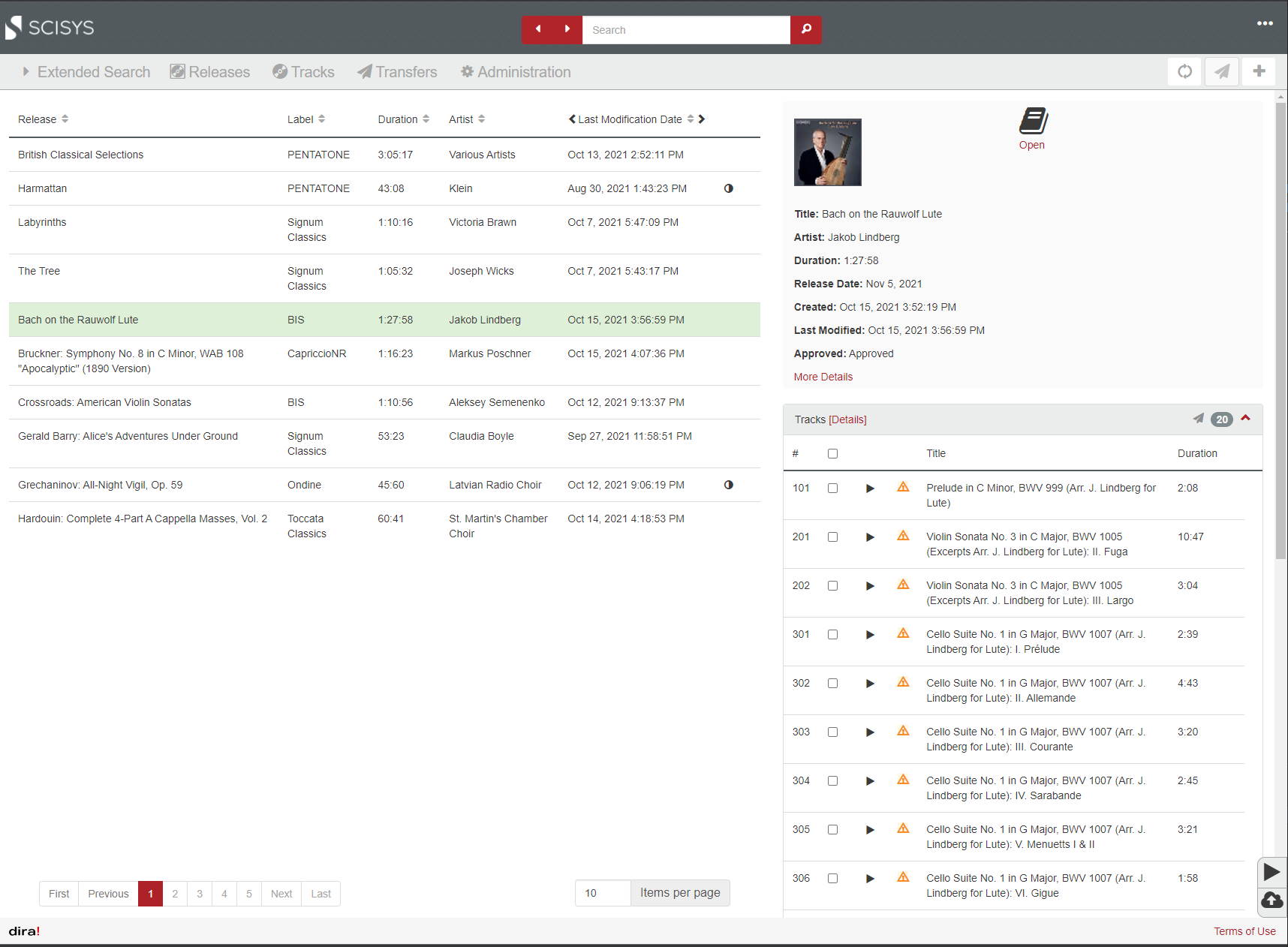
Task: Sort by the Artist column
Action: coord(467,119)
